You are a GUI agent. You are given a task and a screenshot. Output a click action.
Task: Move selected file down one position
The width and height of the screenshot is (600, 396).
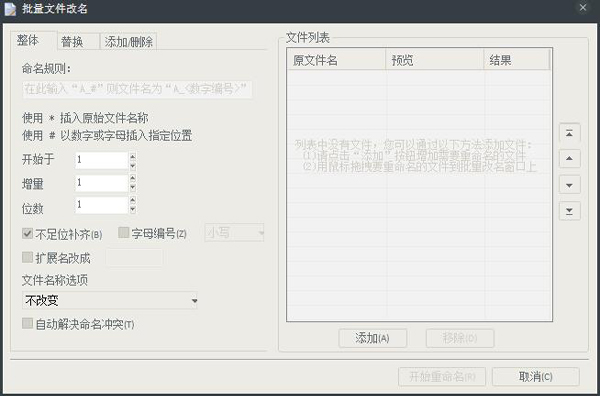(569, 185)
